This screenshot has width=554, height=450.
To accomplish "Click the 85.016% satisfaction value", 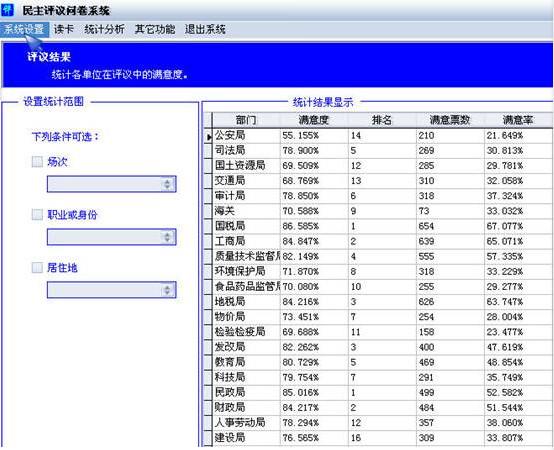I will point(300,393).
